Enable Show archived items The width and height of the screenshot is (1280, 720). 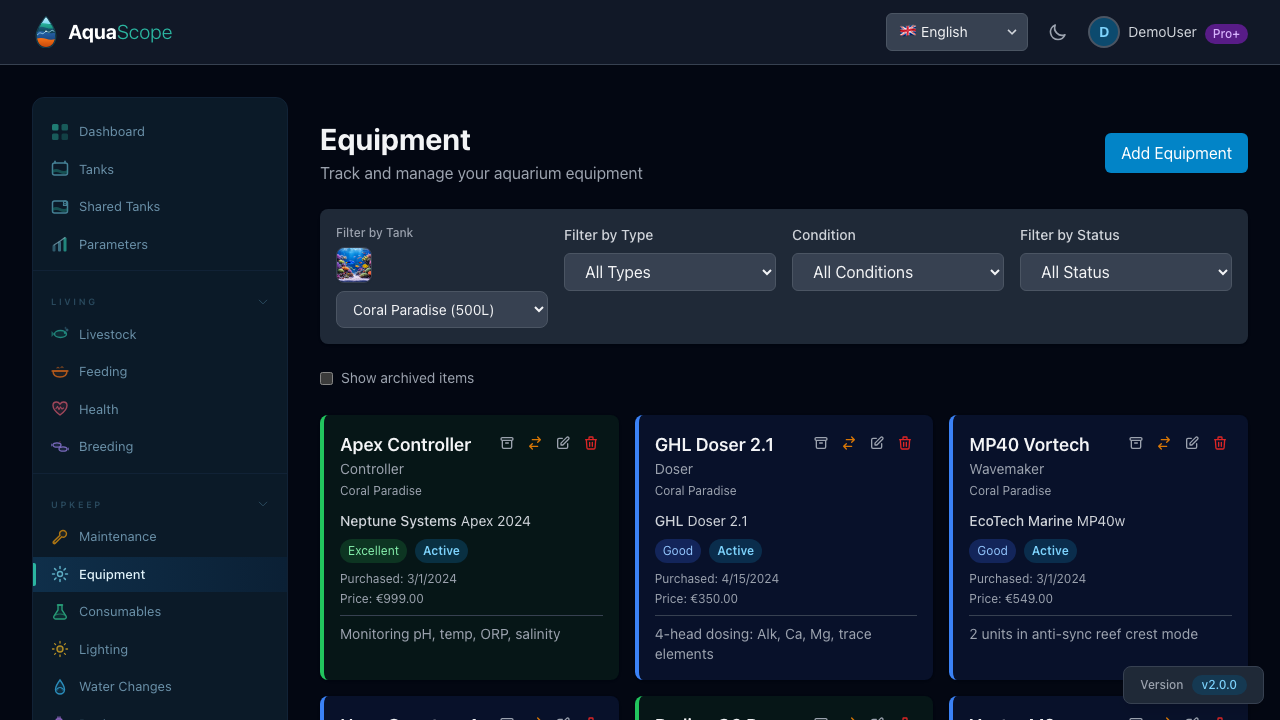pos(326,378)
